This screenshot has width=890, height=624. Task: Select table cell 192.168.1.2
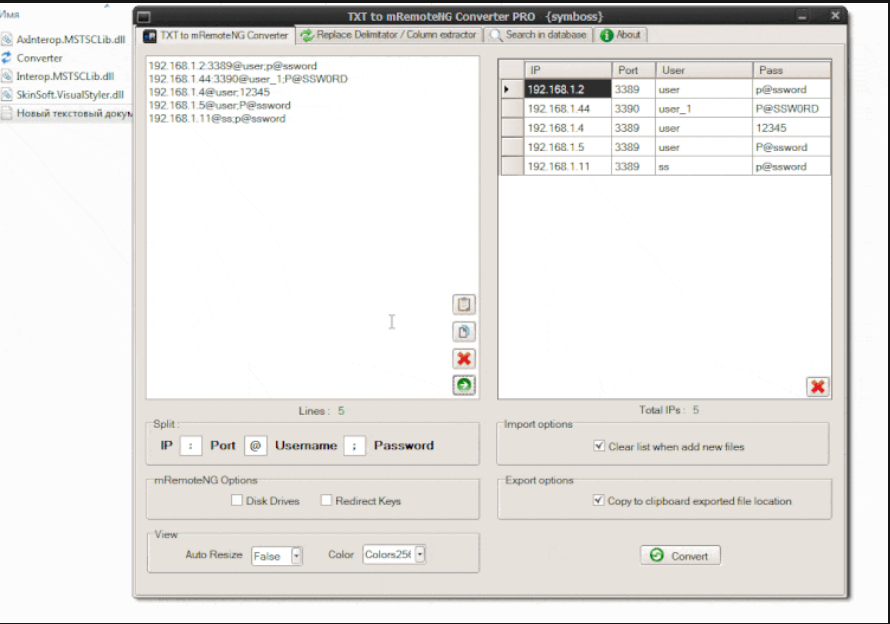(568, 89)
